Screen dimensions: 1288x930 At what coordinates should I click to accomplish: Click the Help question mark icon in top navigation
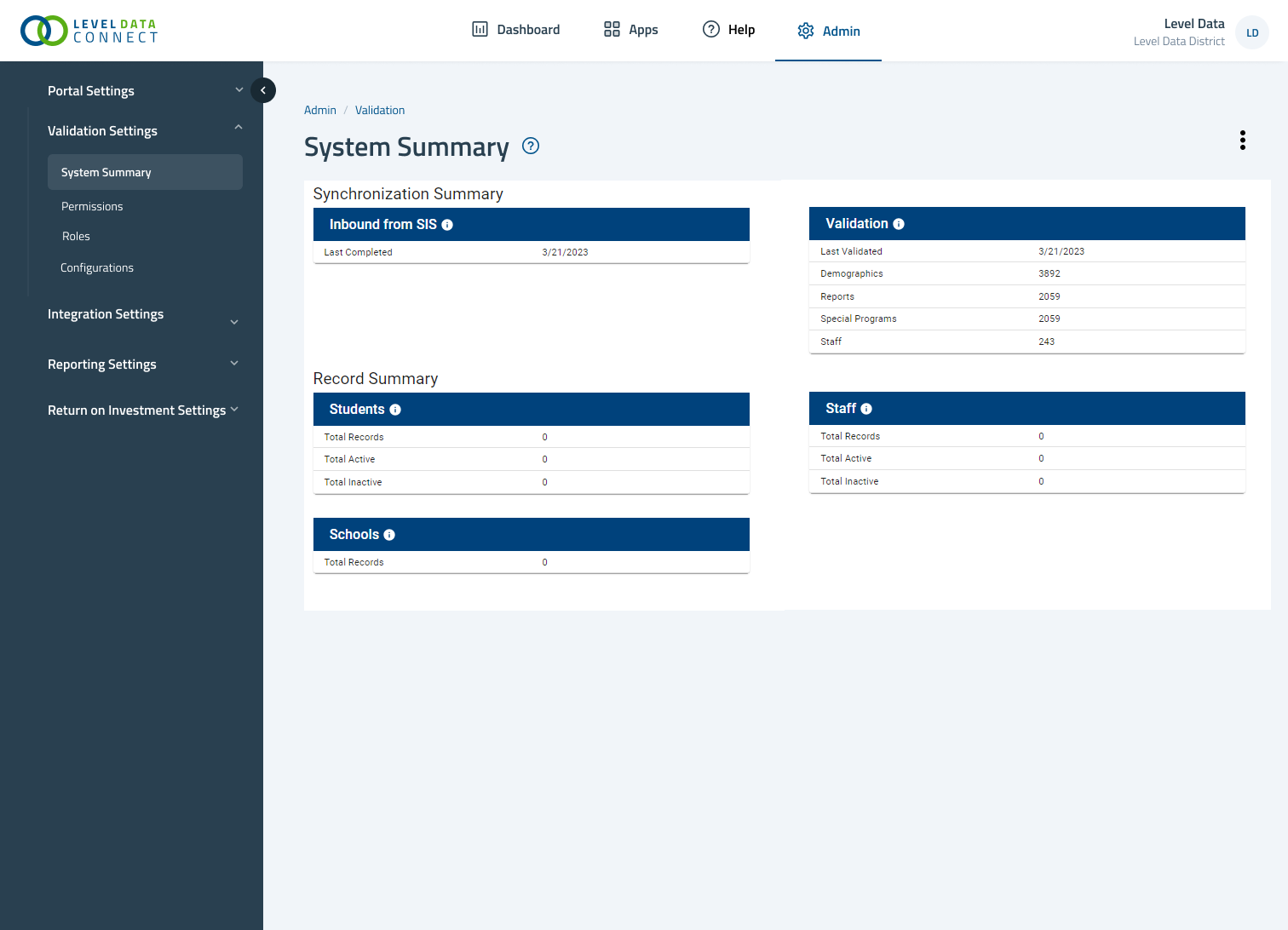[711, 30]
